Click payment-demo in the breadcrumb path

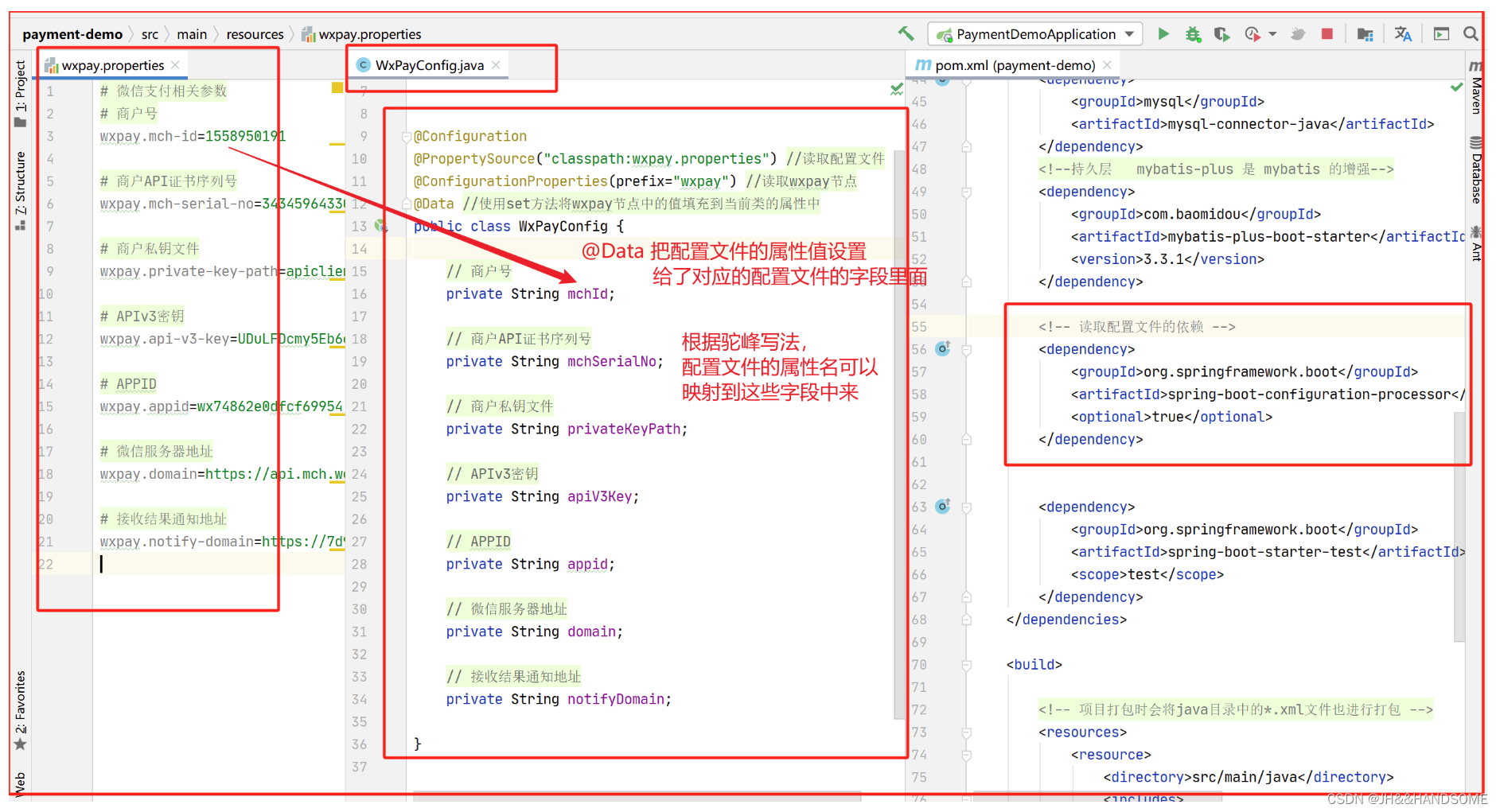point(72,34)
